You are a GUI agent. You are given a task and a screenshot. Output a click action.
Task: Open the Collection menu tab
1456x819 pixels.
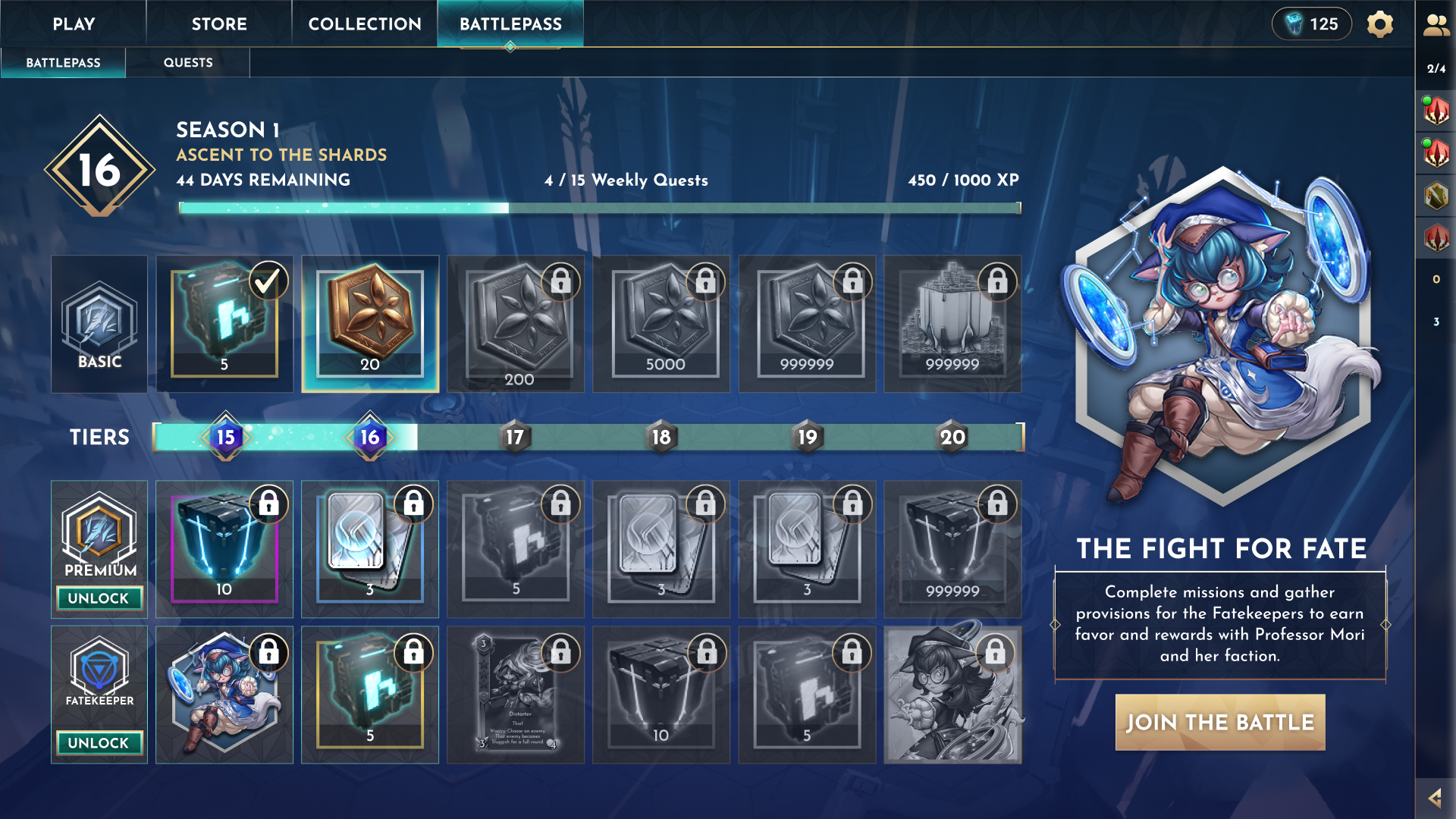pyautogui.click(x=365, y=24)
